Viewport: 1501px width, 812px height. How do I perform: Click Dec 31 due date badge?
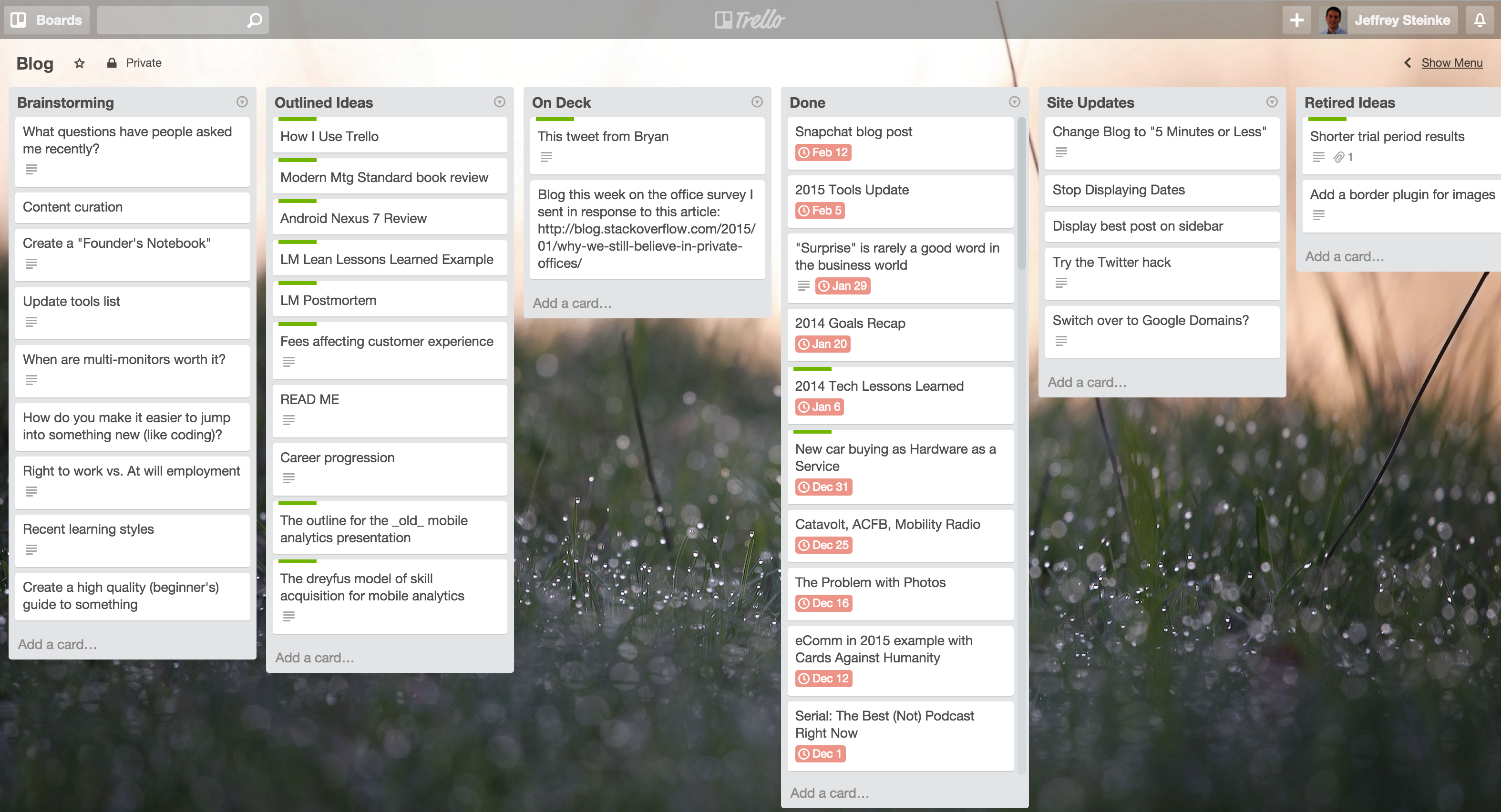click(823, 487)
